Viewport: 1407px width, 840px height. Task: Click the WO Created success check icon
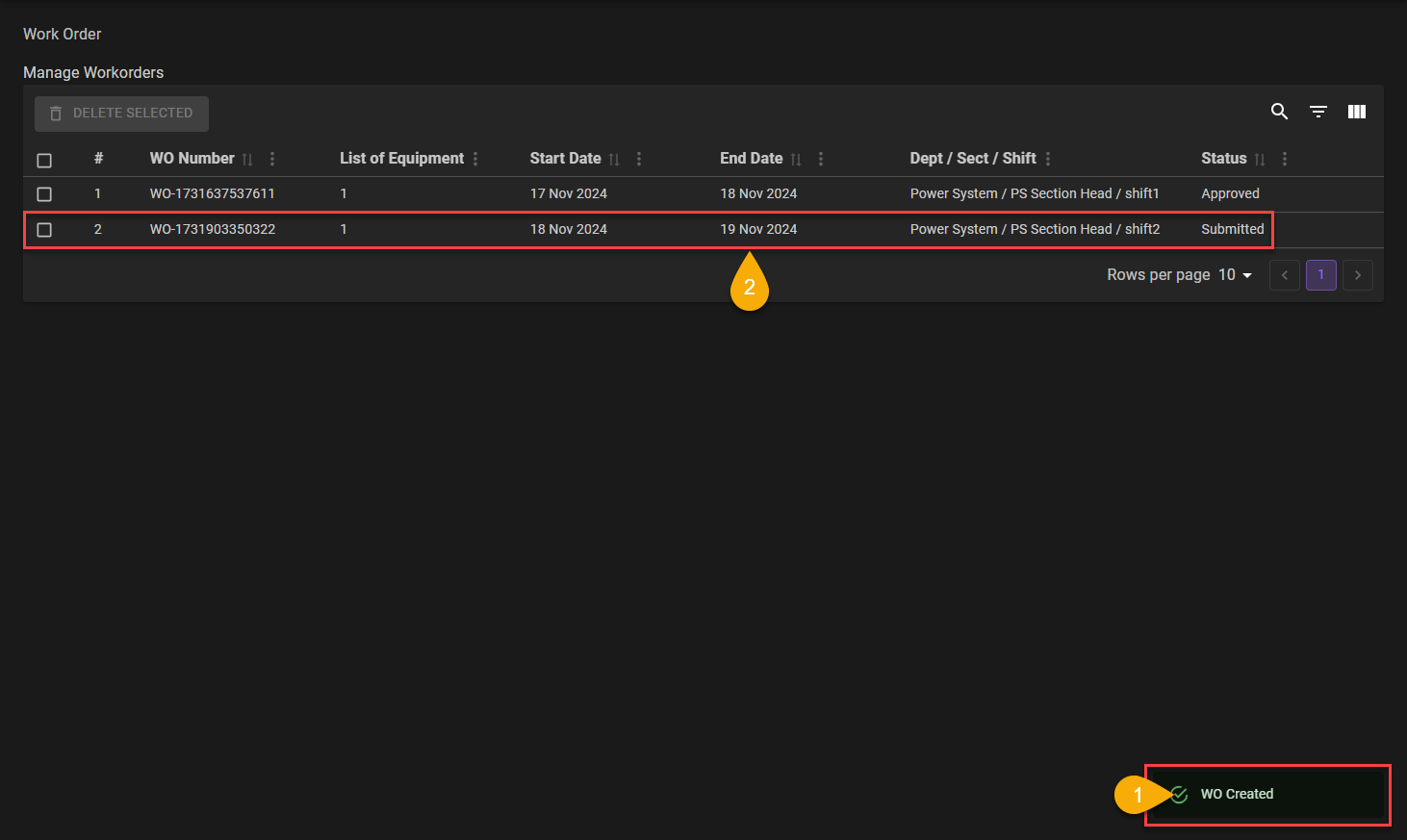pyautogui.click(x=1180, y=794)
